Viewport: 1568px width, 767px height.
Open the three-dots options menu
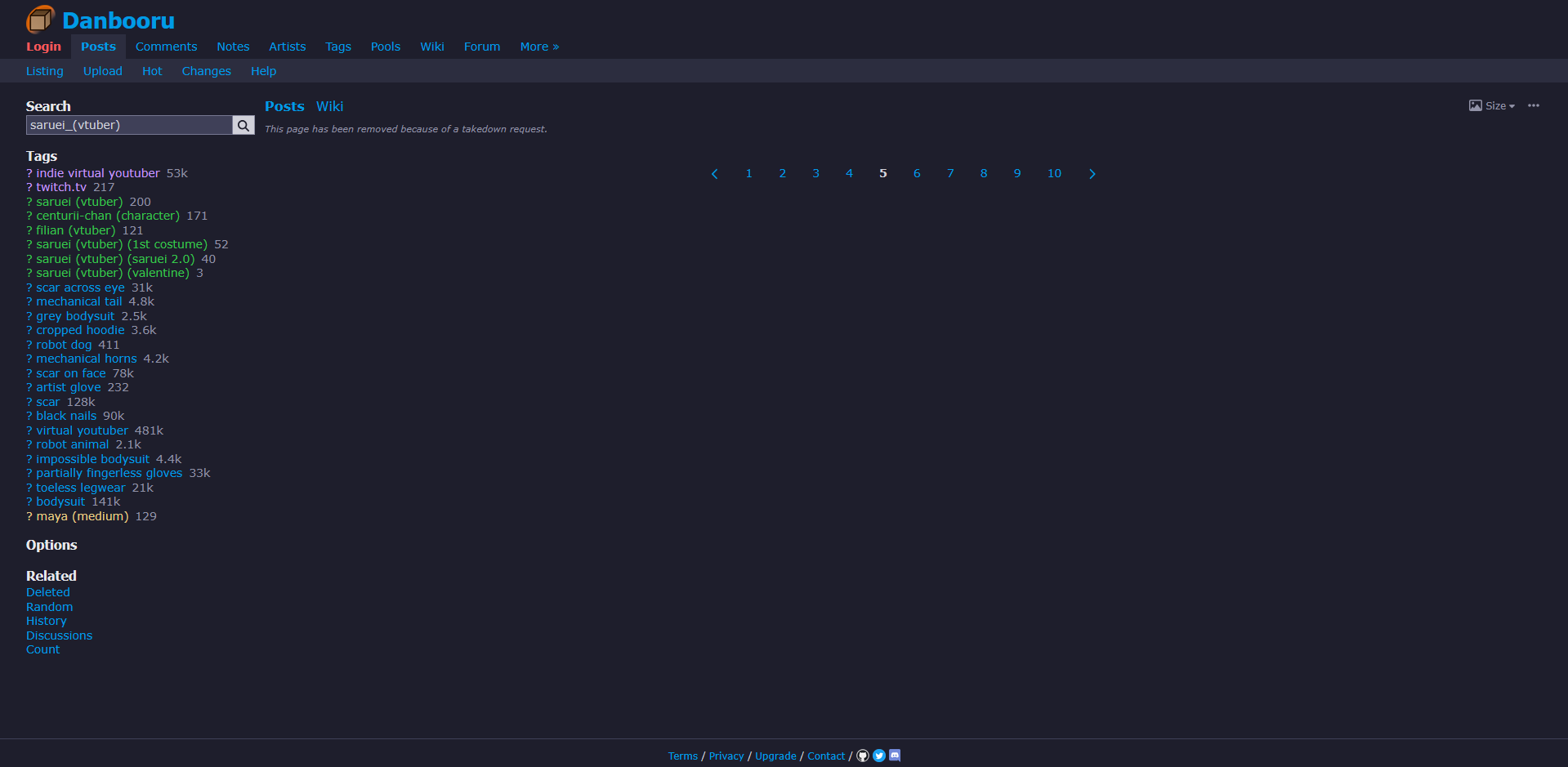pos(1534,105)
